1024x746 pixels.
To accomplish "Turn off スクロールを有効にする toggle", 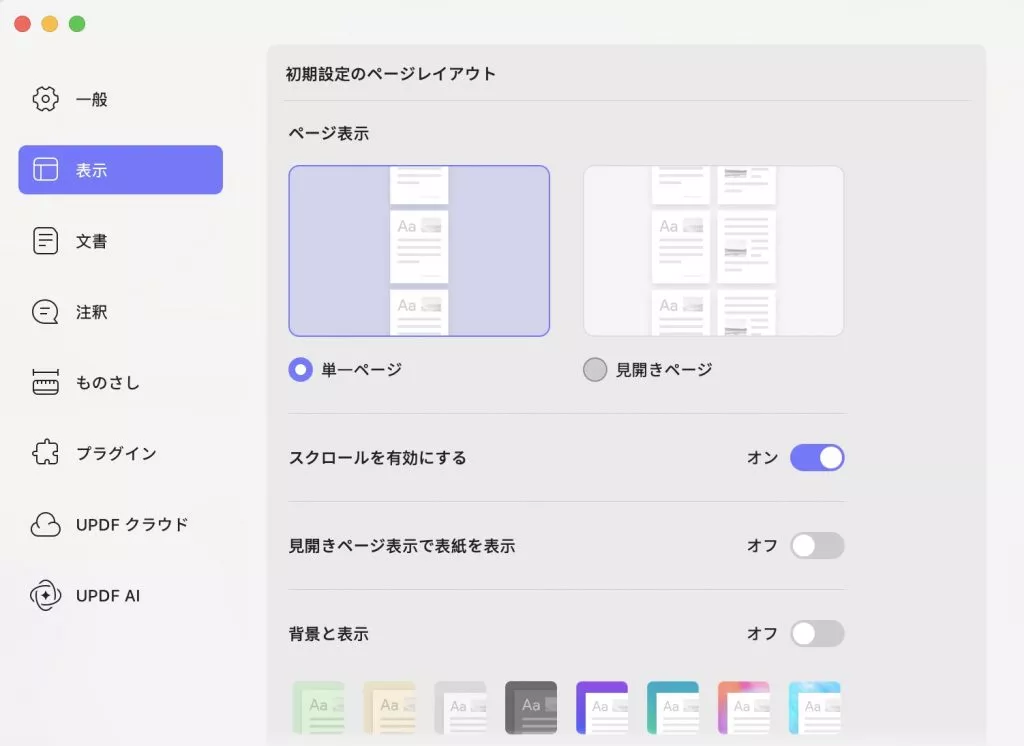I will point(817,457).
